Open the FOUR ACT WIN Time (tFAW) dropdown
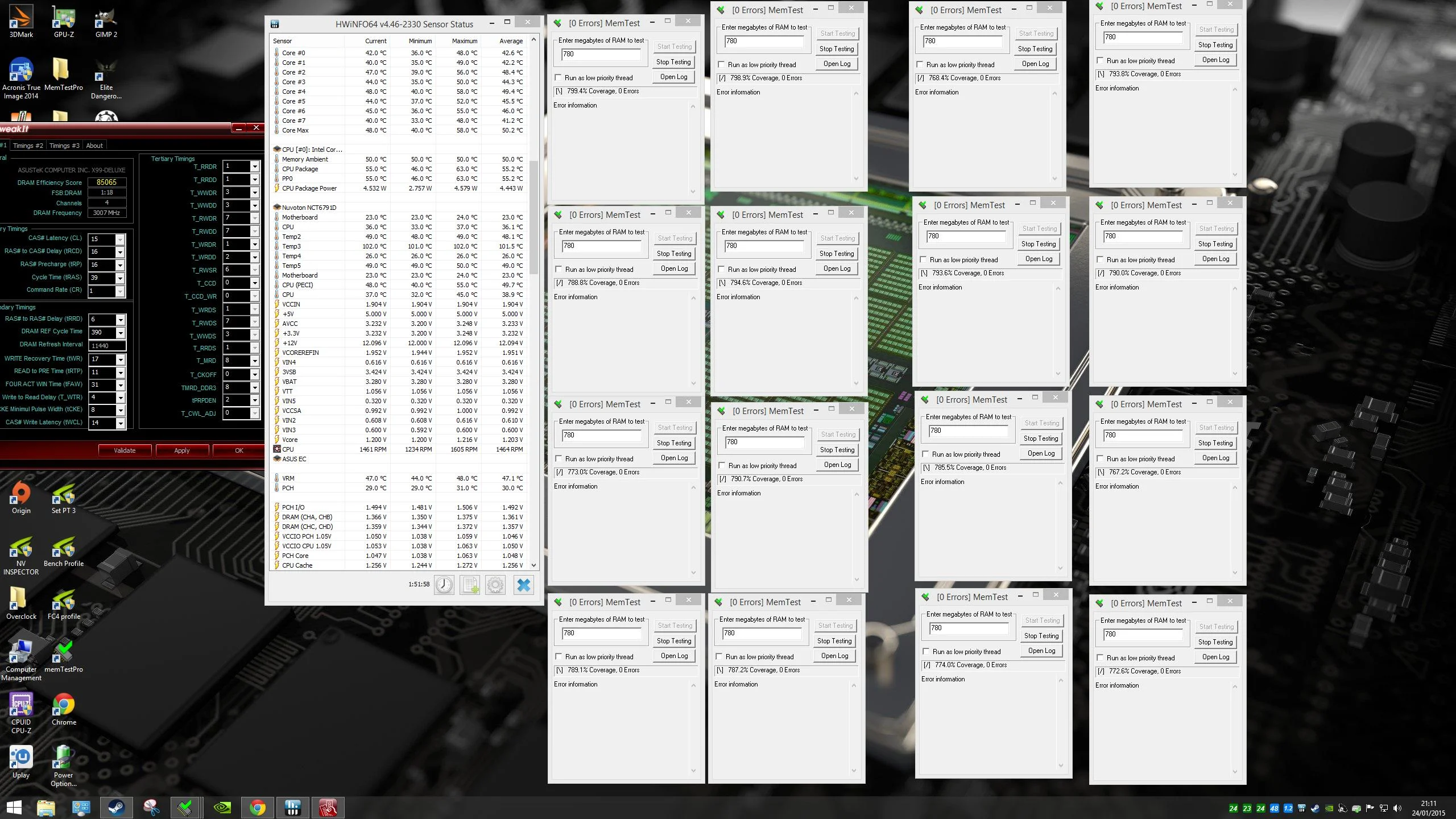 120,385
